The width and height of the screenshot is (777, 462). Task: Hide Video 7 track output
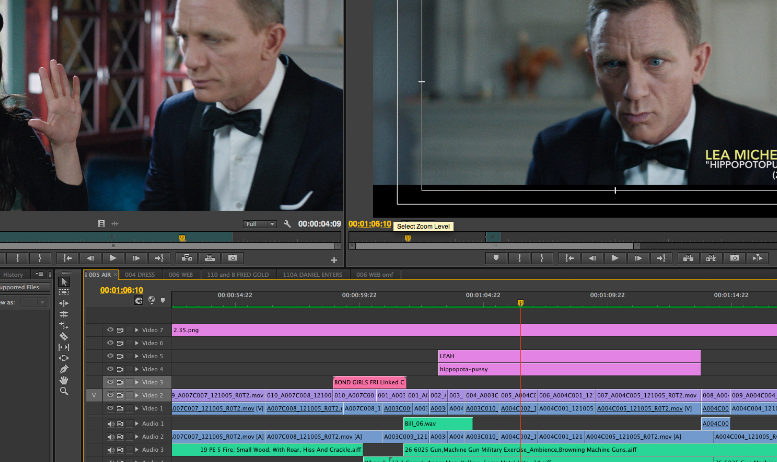[110, 330]
